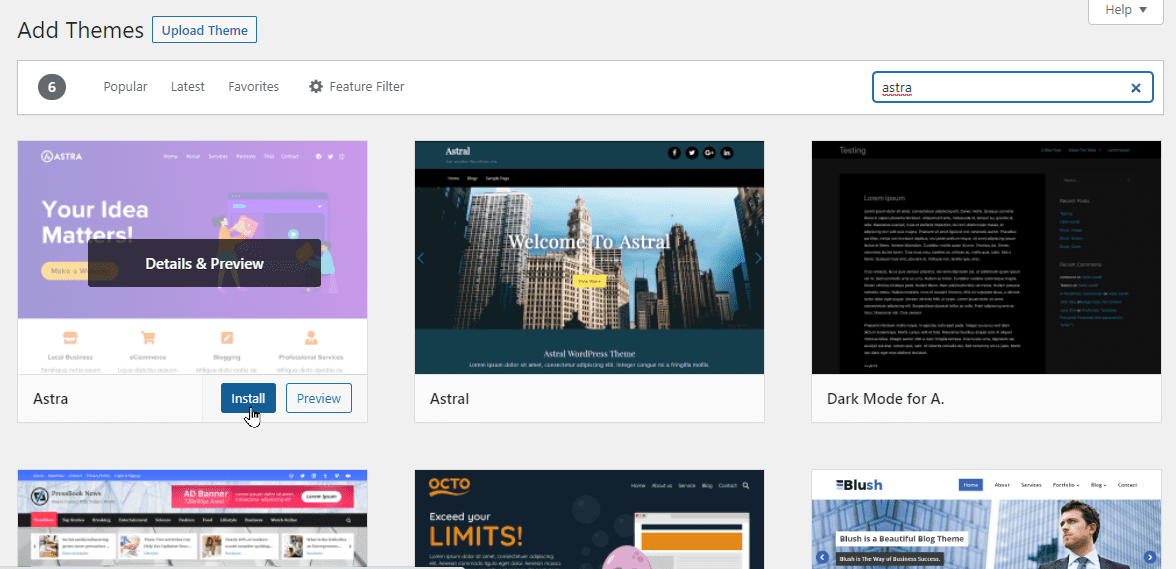The height and width of the screenshot is (569, 1176).
Task: Open the Favorites tab
Action: pos(254,87)
